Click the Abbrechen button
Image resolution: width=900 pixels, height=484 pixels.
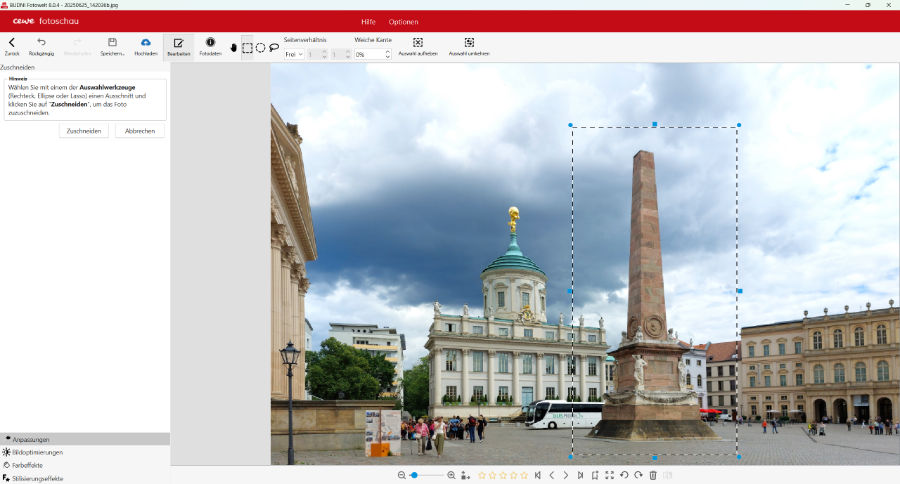[140, 131]
